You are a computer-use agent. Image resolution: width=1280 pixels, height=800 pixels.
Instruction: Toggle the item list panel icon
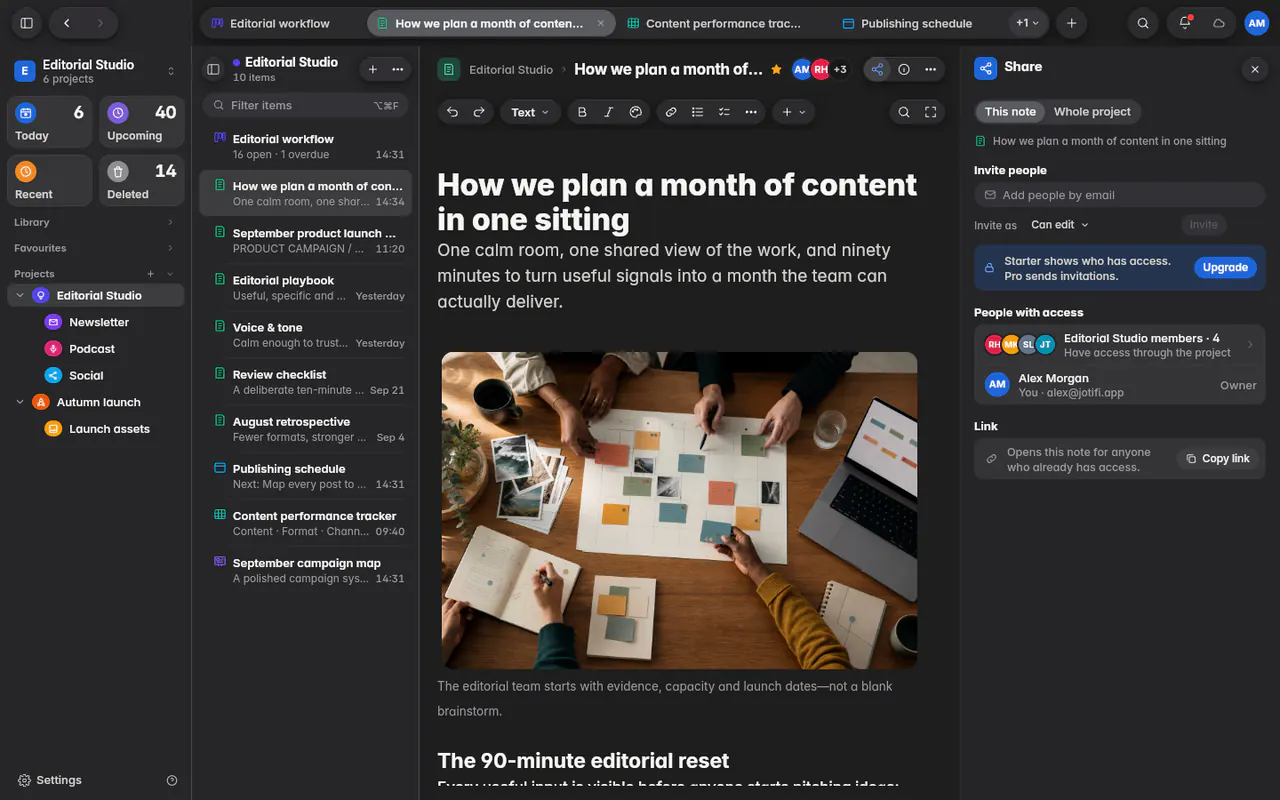pyautogui.click(x=213, y=69)
